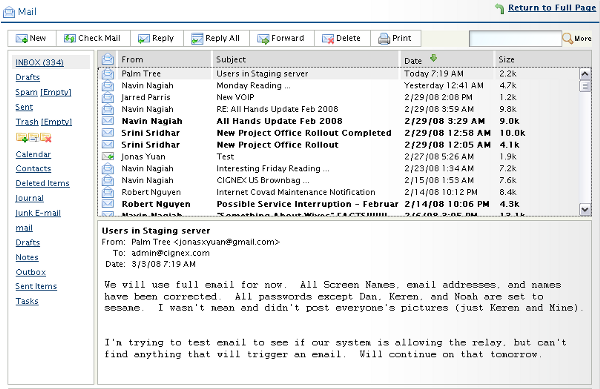Open the INBOX (334) folder
This screenshot has width=600, height=389.
pos(39,62)
